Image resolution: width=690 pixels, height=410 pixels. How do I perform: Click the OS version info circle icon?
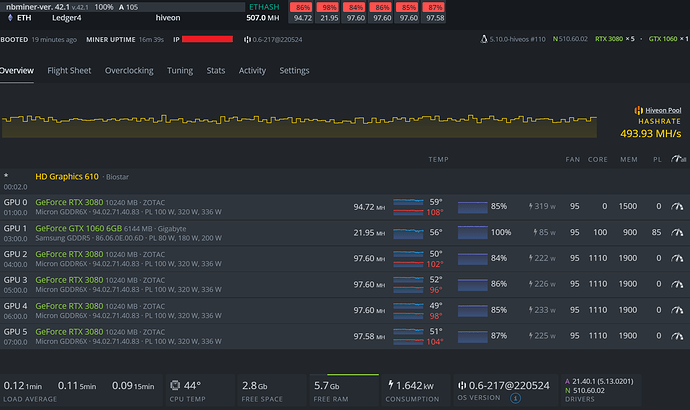(x=515, y=398)
